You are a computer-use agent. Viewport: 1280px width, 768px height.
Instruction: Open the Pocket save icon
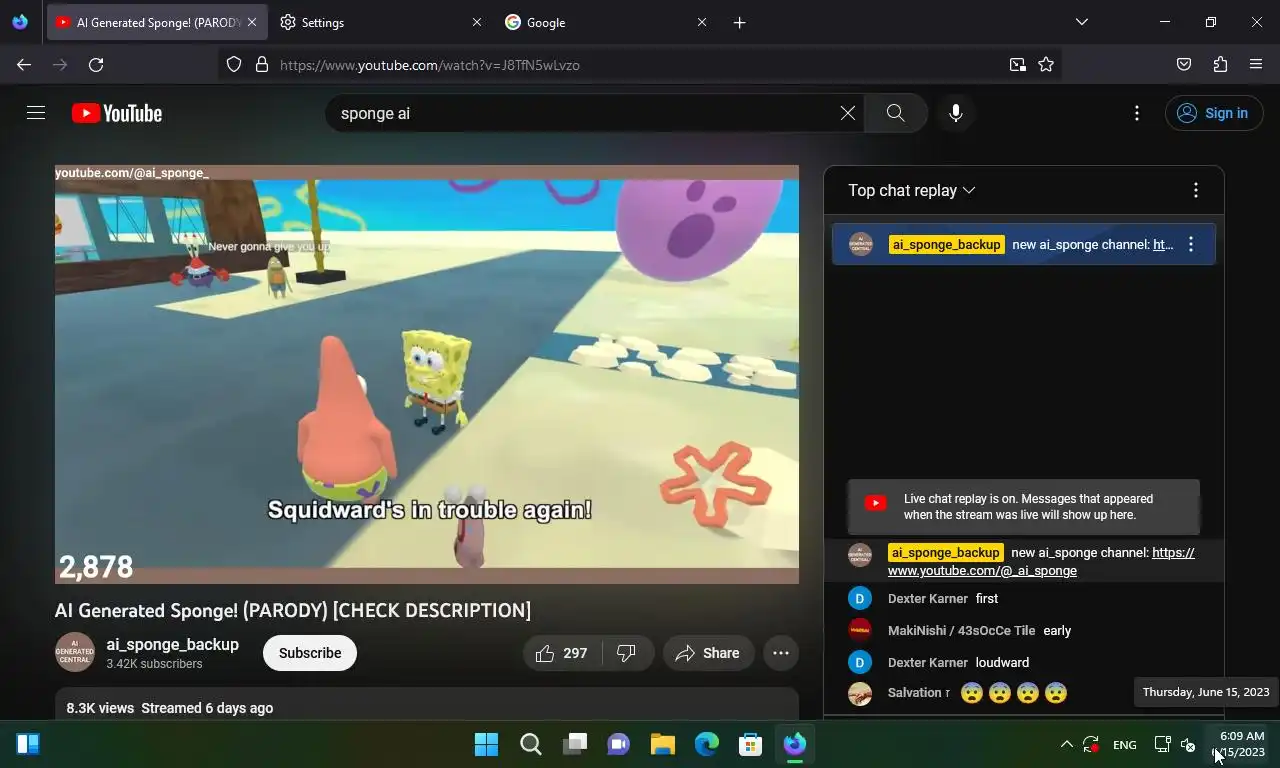[x=1184, y=65]
